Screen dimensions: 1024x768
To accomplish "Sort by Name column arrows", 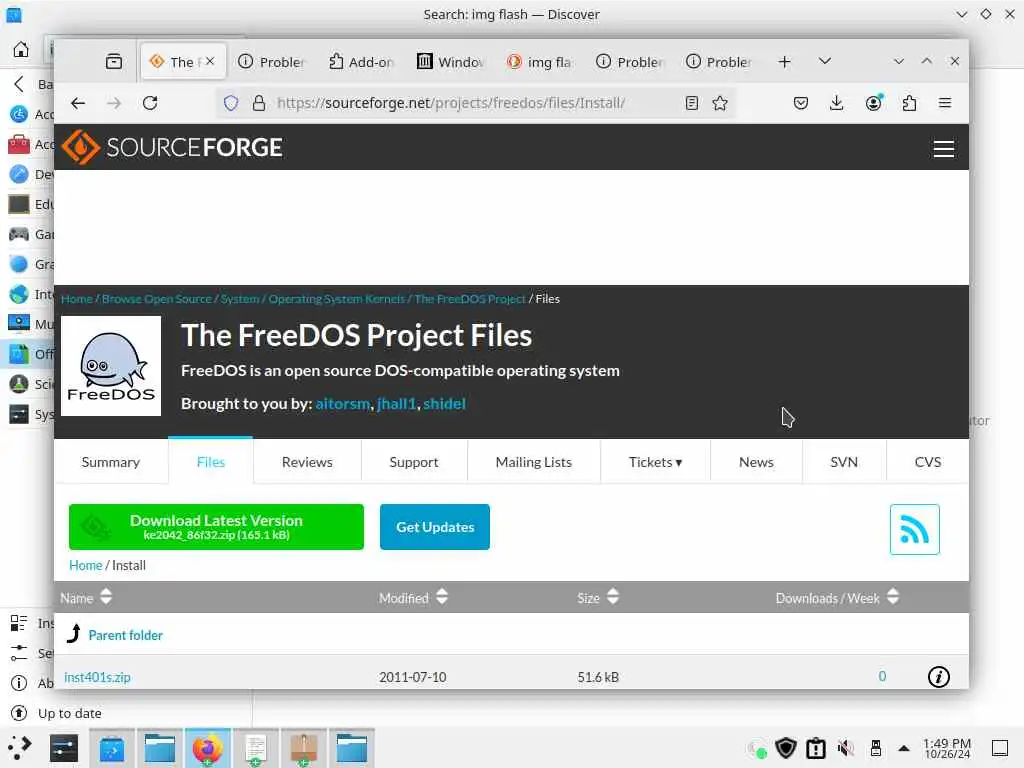I will pos(106,596).
